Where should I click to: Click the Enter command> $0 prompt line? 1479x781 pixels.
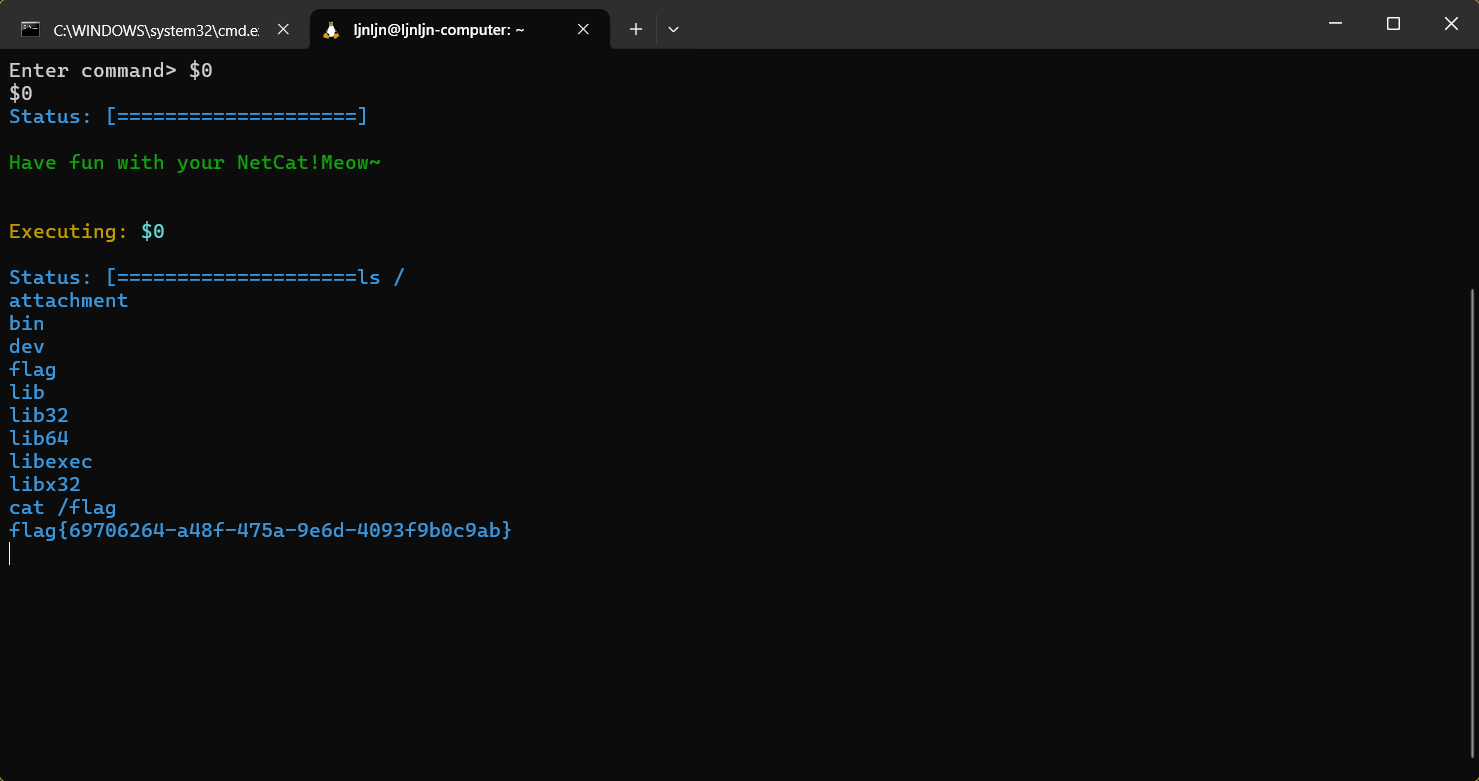click(110, 70)
